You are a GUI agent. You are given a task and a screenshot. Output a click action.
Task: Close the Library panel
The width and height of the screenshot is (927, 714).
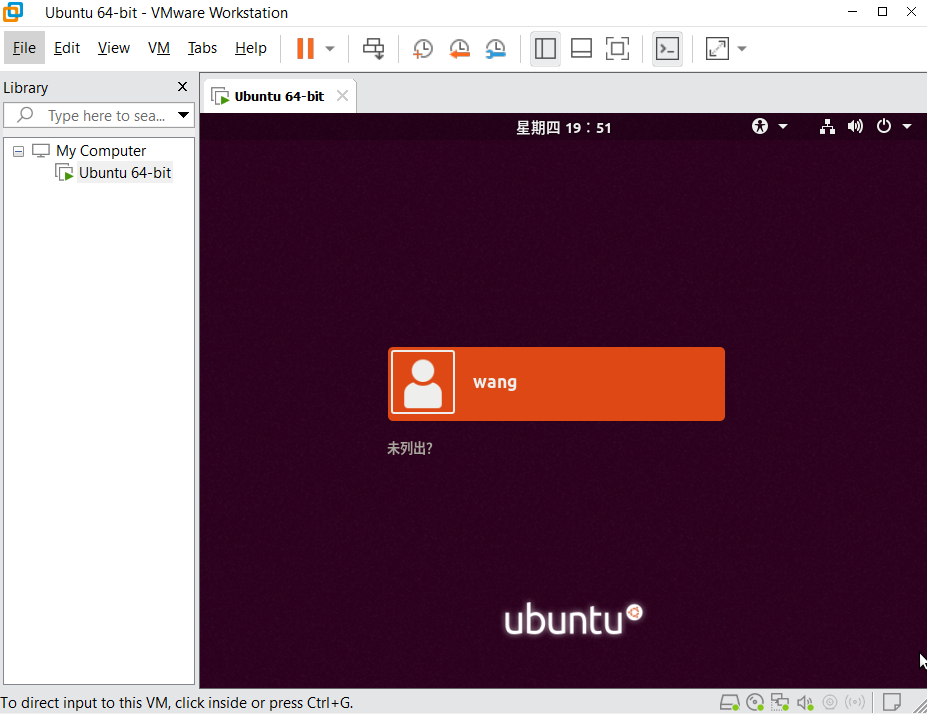(x=183, y=87)
